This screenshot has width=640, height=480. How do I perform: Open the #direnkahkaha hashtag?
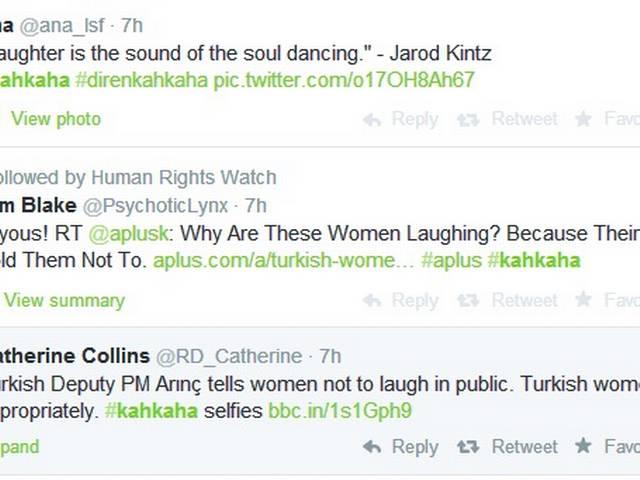click(142, 80)
